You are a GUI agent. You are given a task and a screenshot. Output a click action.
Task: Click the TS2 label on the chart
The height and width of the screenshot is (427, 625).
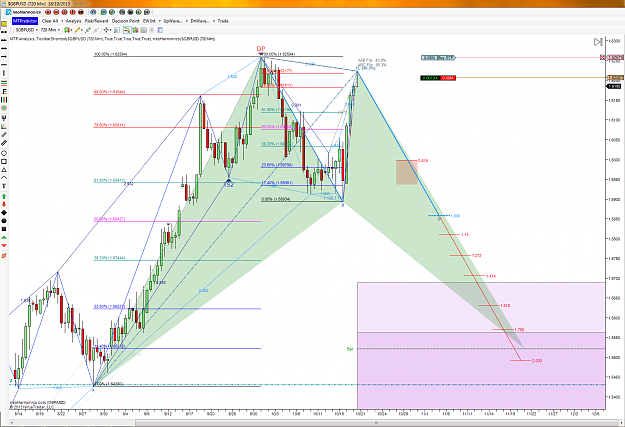(229, 185)
